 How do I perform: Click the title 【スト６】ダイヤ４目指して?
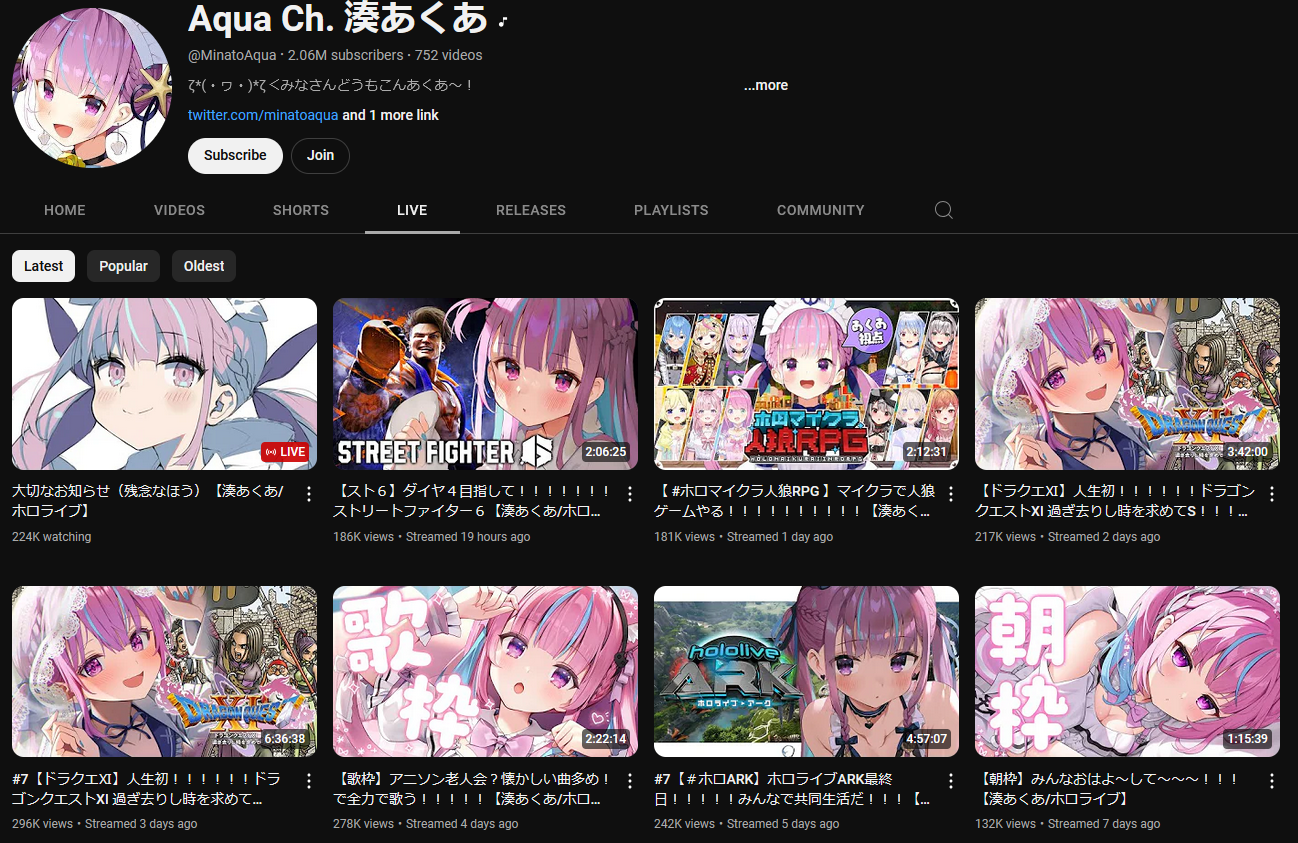472,502
